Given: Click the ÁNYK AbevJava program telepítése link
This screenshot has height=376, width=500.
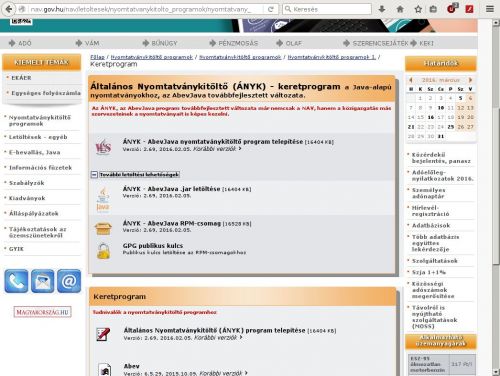Looking at the screenshot, I should (213, 142).
